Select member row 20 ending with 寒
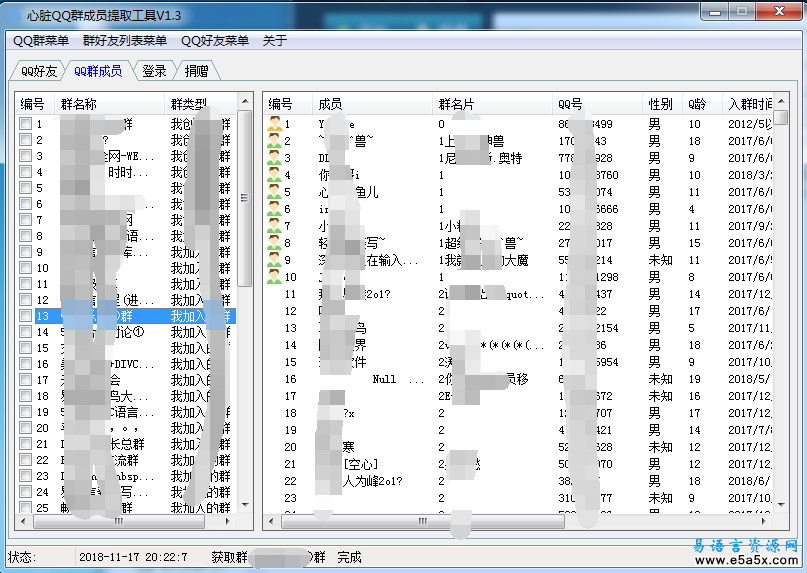807x573 pixels. (519, 447)
